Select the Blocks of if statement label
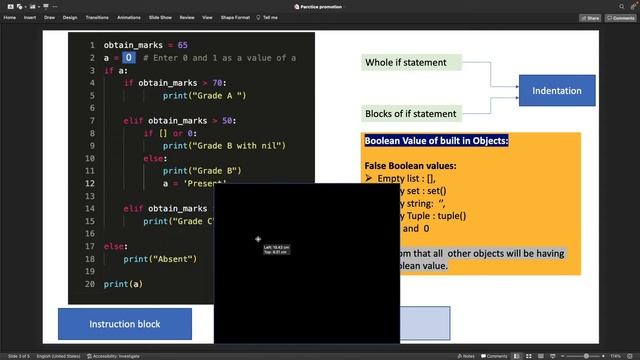The width and height of the screenshot is (640, 360). (411, 113)
